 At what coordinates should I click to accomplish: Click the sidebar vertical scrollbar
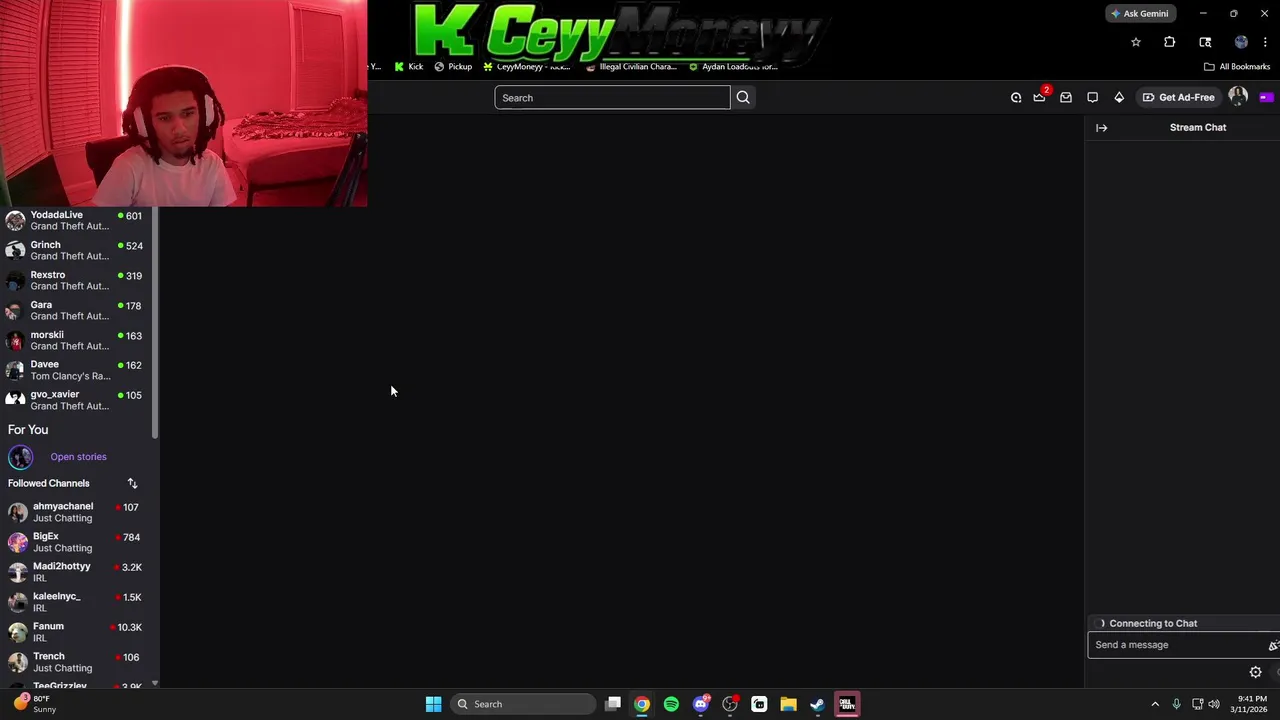coord(155,325)
